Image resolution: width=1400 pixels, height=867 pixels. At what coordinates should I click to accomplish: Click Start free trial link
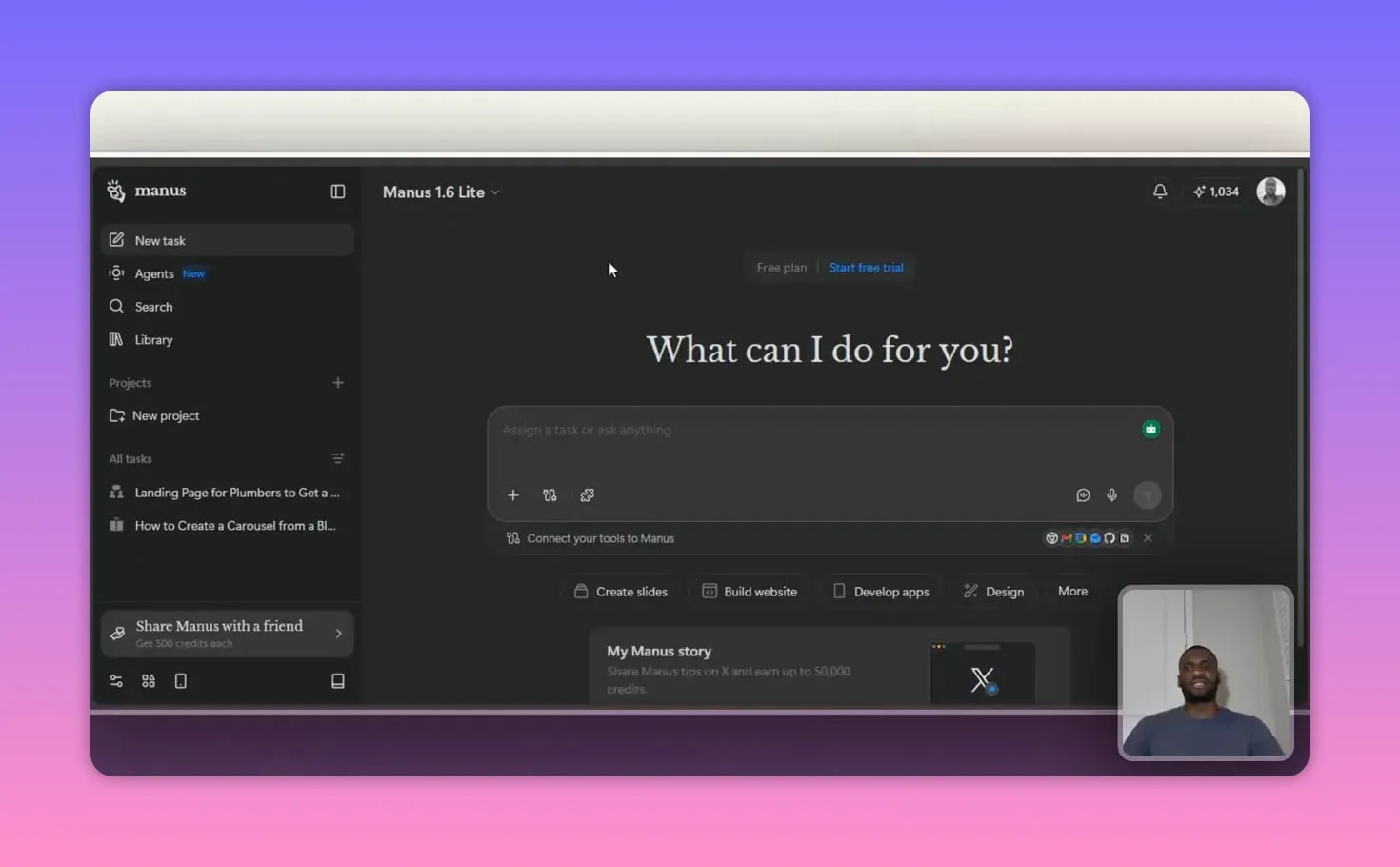coord(866,268)
